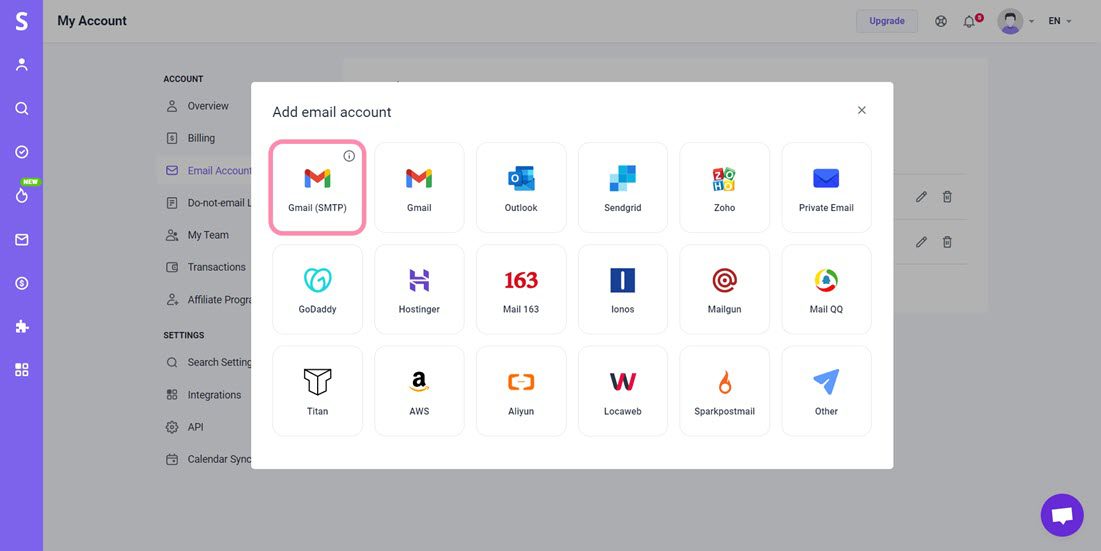The image size is (1101, 551).
Task: Click the info icon on Gmail (SMTP)
Action: tap(349, 156)
